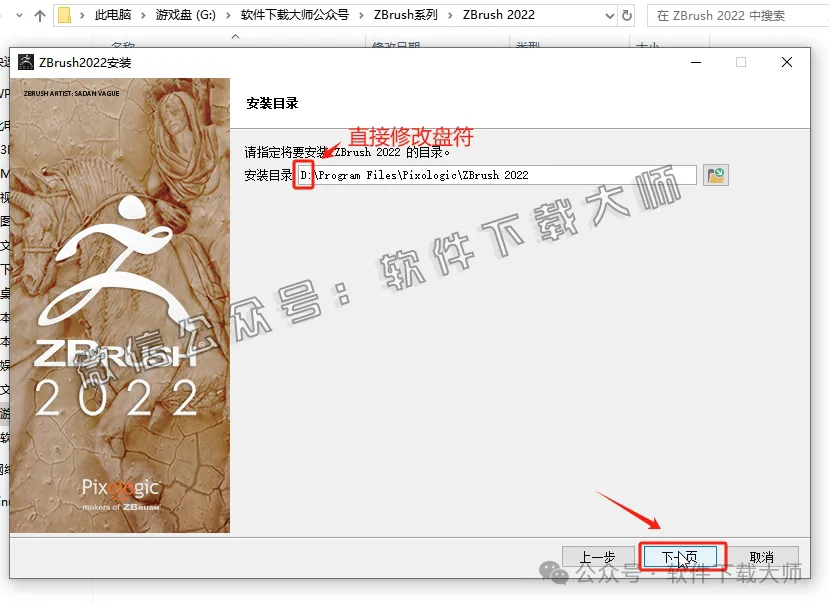Open 软件下载大师公众号 from the breadcrumb
829x606 pixels.
(x=294, y=15)
